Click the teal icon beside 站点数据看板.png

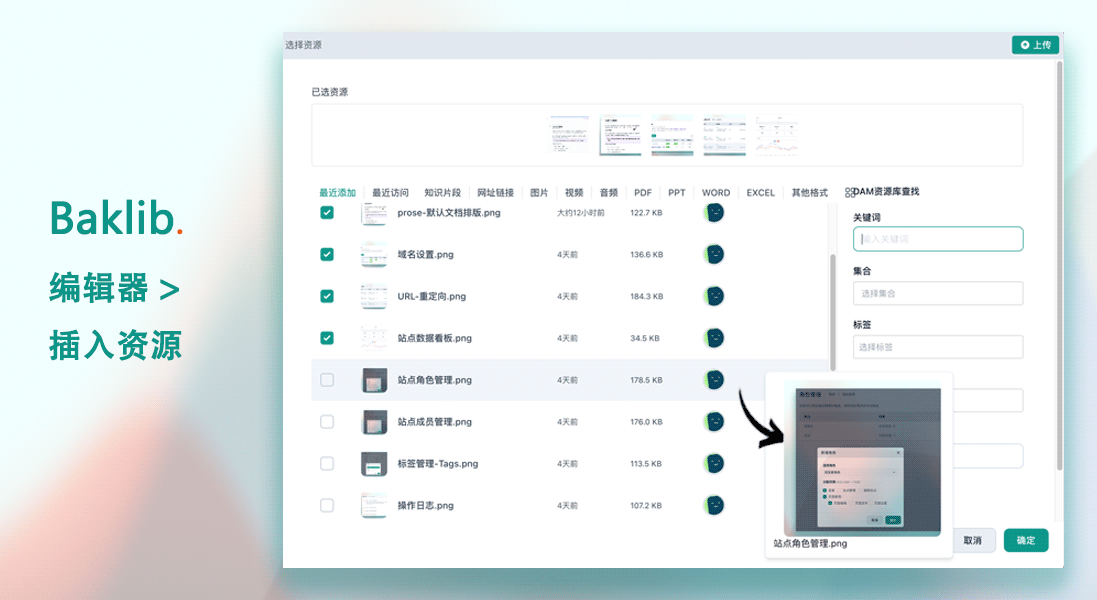715,338
